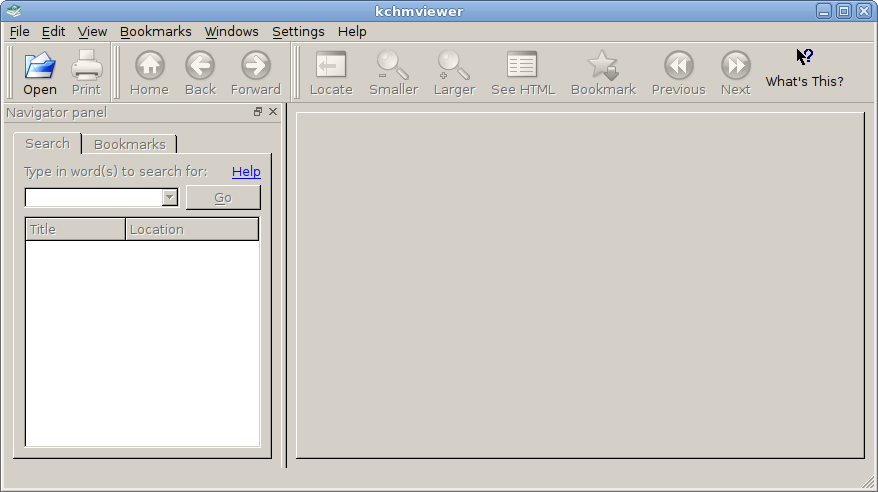
Task: Jump to Next page icon
Action: coord(736,73)
